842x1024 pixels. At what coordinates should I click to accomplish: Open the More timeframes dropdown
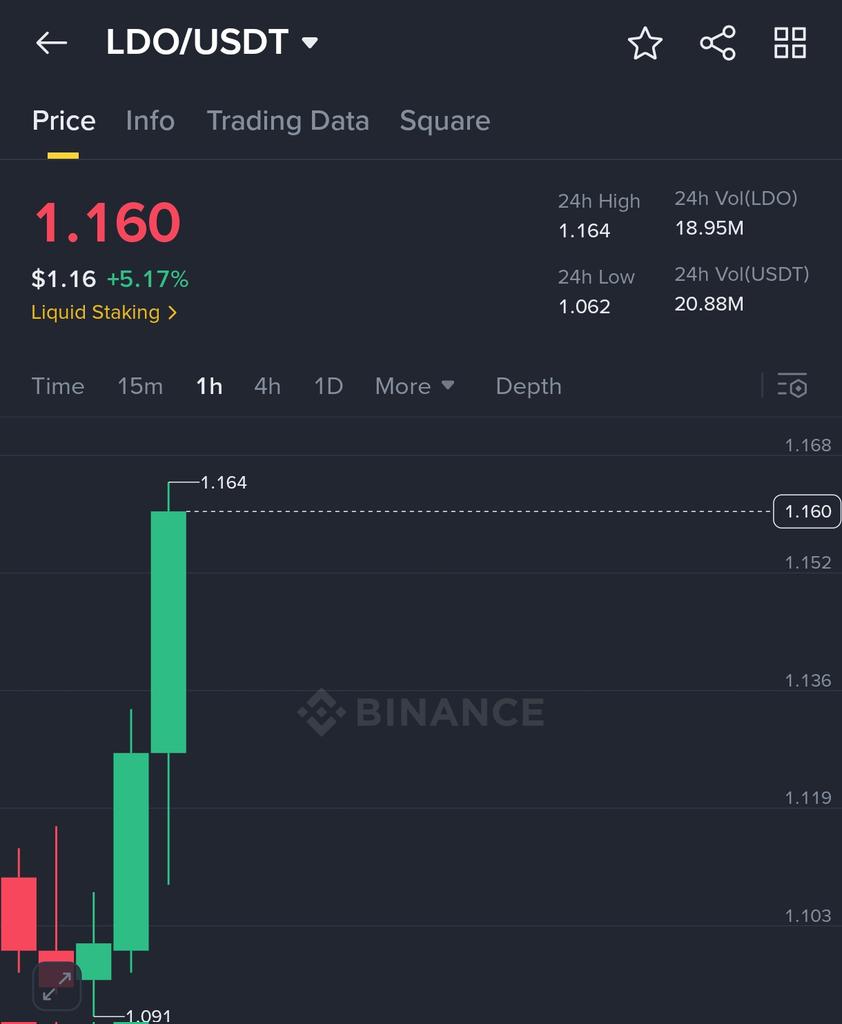tap(414, 386)
